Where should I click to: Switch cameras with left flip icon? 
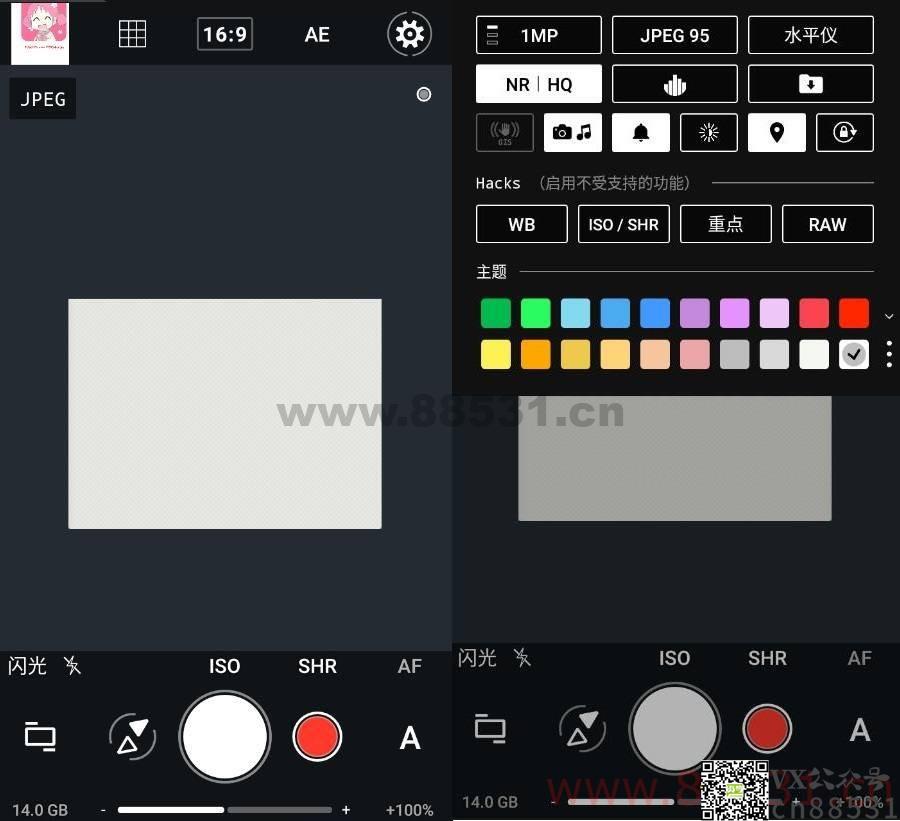(132, 737)
